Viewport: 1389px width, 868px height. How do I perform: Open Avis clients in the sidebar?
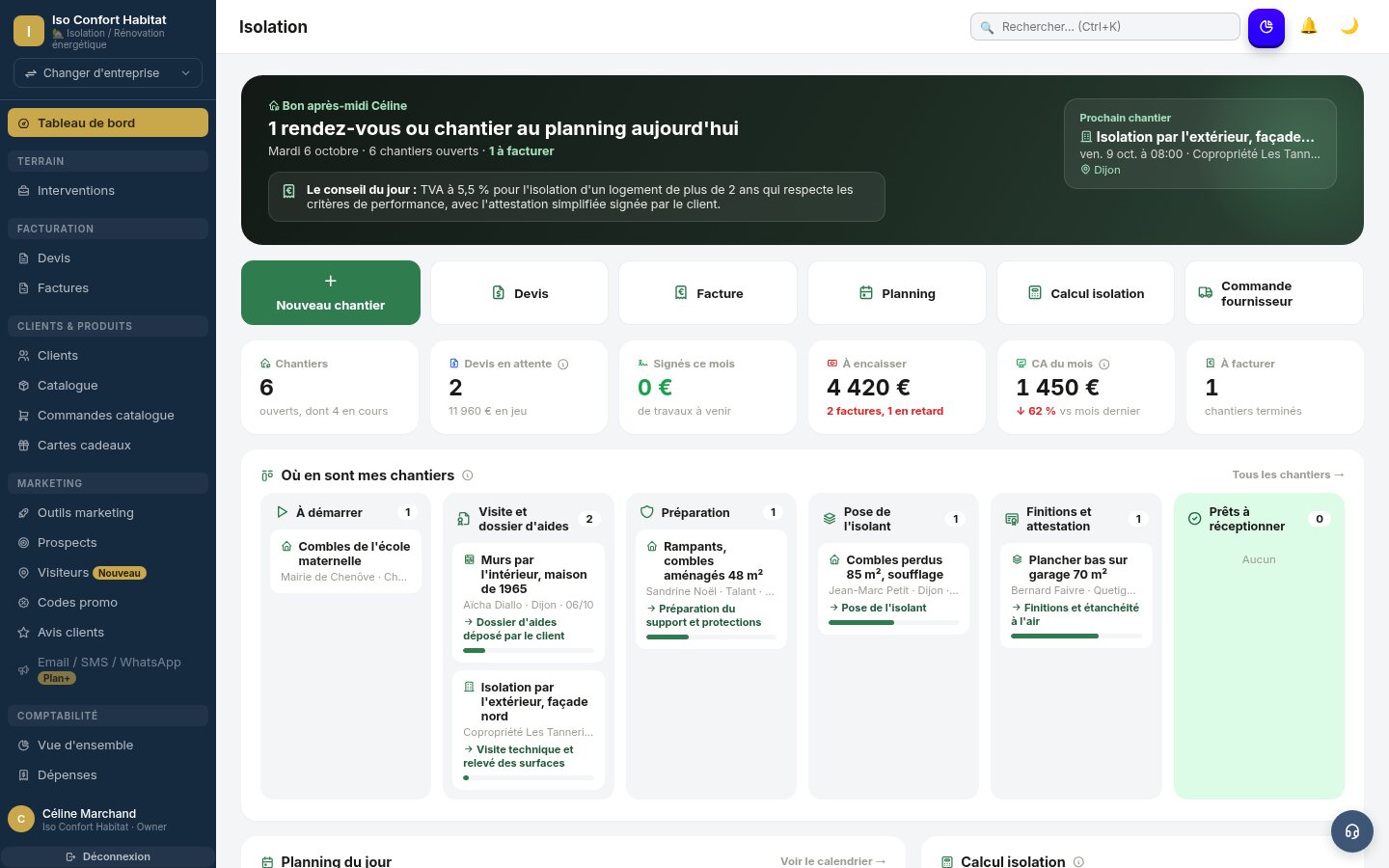pyautogui.click(x=108, y=633)
